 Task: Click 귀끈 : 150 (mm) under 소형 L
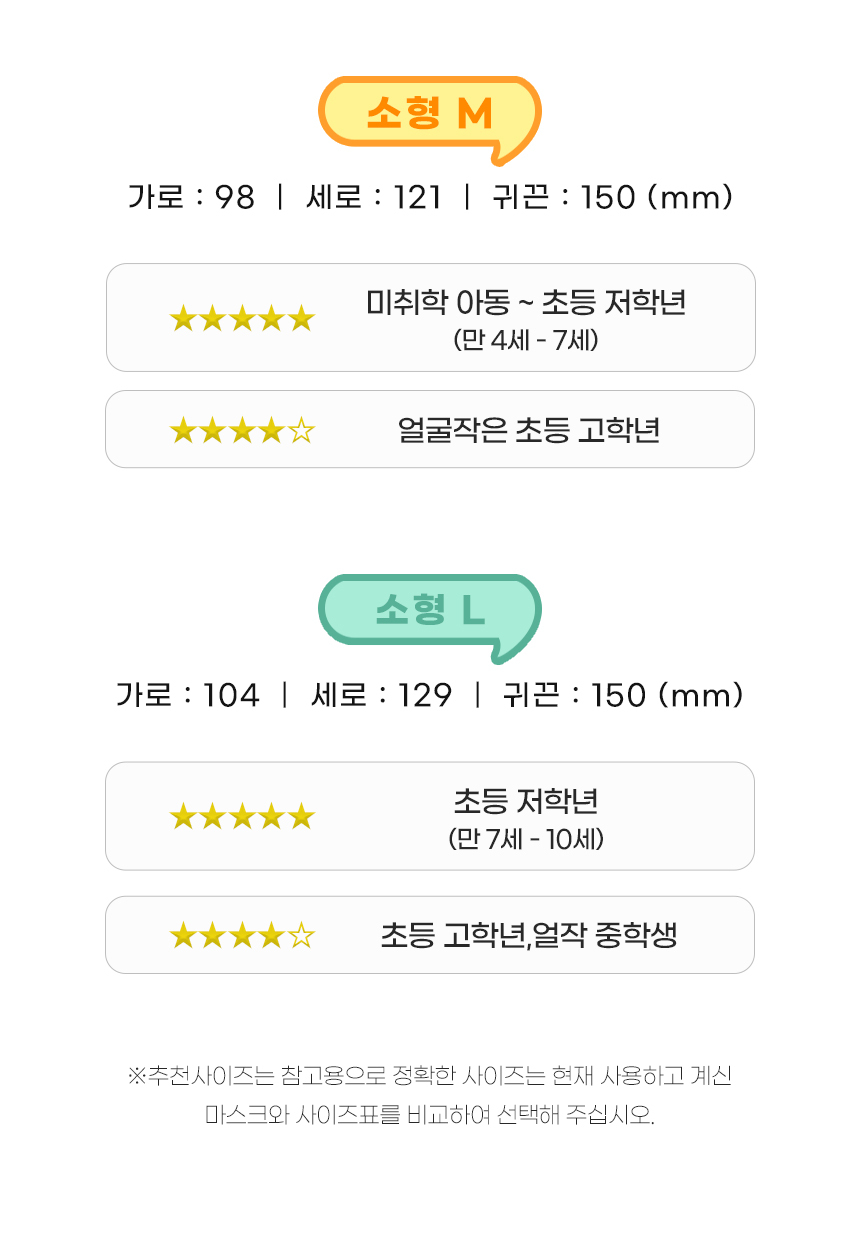pyautogui.click(x=623, y=695)
